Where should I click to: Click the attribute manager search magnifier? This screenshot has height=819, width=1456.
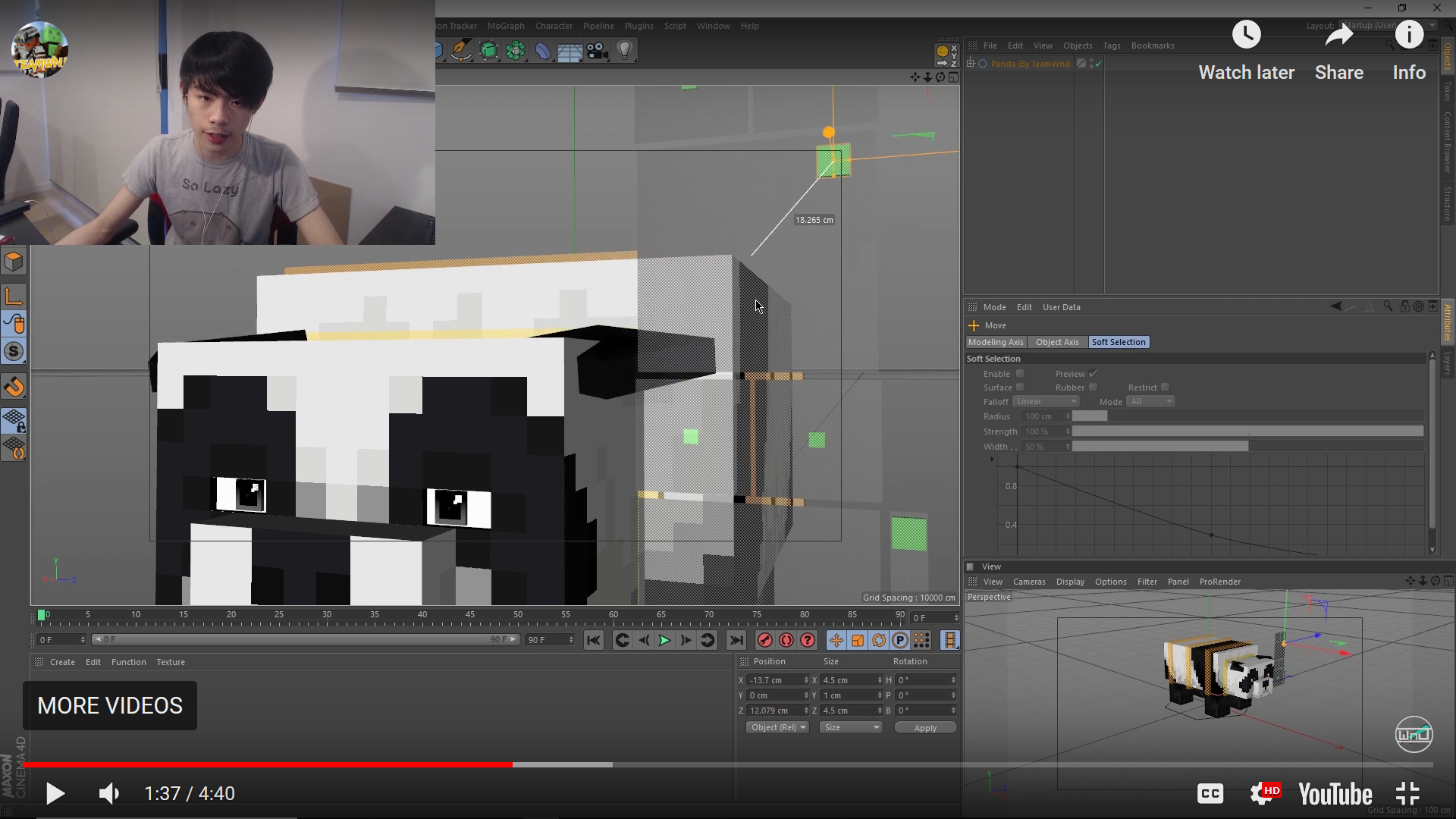click(1388, 306)
